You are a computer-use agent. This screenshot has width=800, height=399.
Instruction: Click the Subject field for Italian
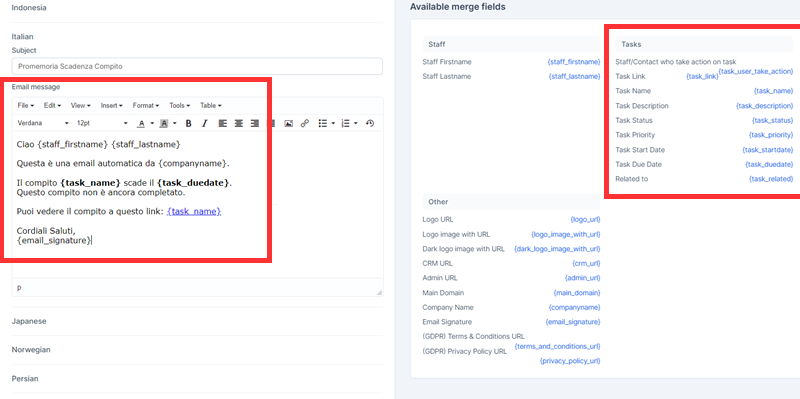pos(197,66)
